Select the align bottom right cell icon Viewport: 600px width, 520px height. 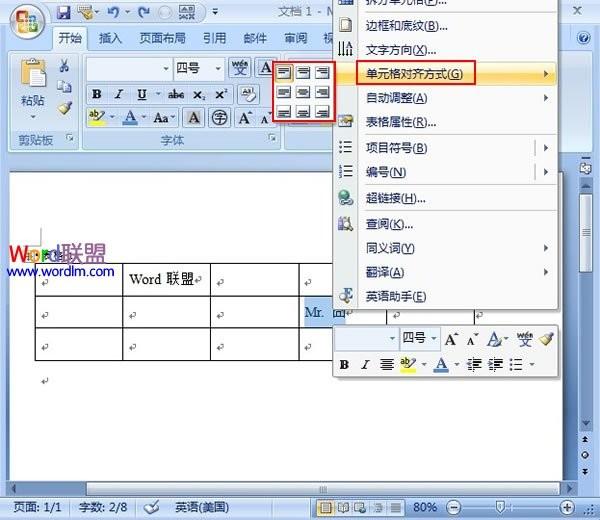coord(322,112)
